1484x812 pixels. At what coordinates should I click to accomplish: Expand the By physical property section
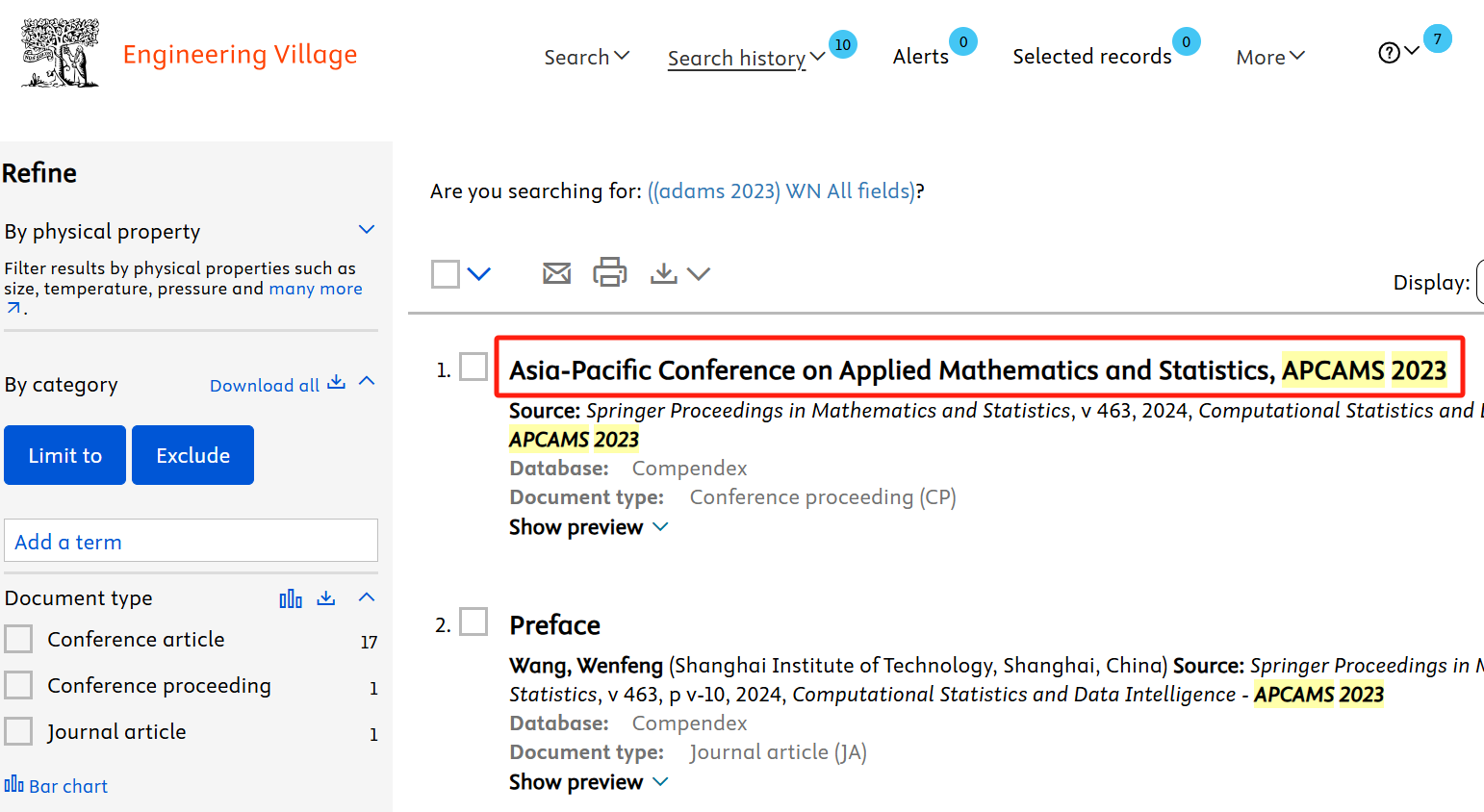[x=367, y=230]
